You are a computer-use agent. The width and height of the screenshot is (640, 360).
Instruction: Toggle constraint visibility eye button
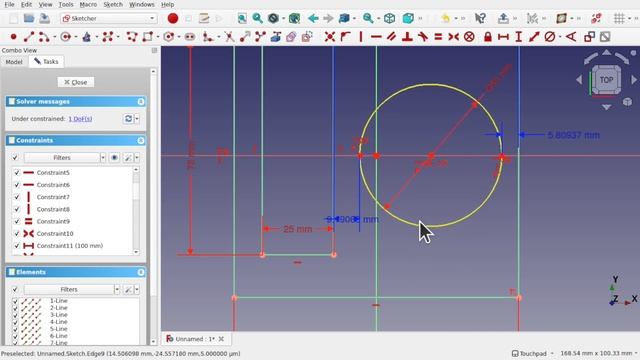[x=114, y=158]
